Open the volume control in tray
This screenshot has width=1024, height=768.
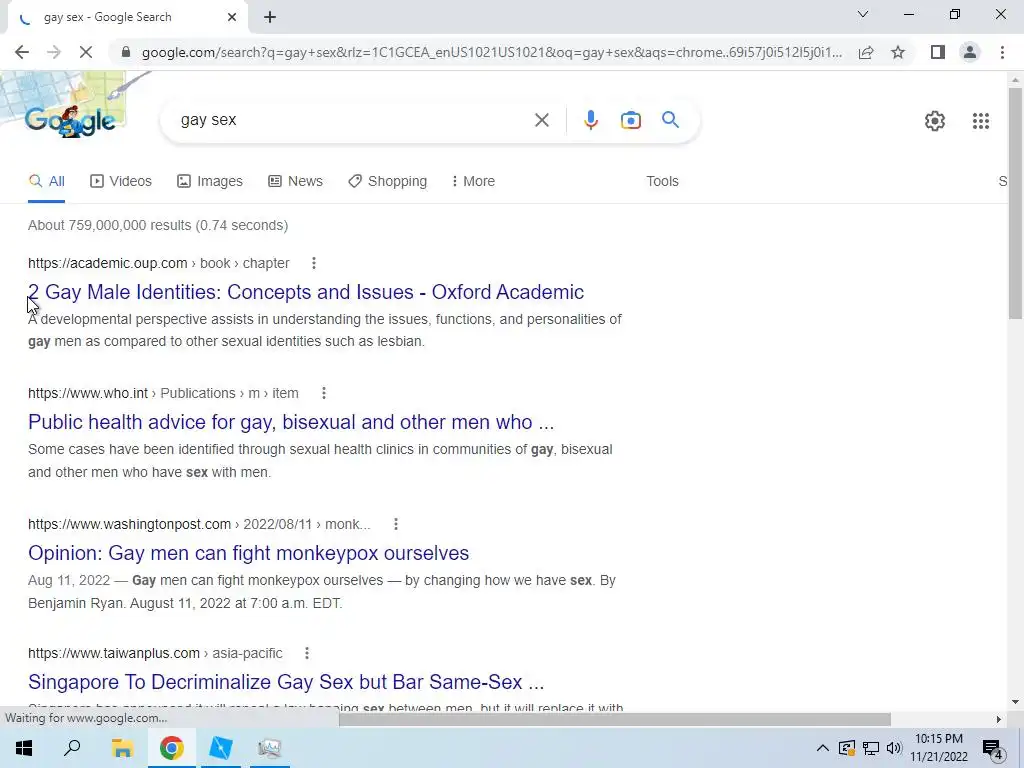894,748
